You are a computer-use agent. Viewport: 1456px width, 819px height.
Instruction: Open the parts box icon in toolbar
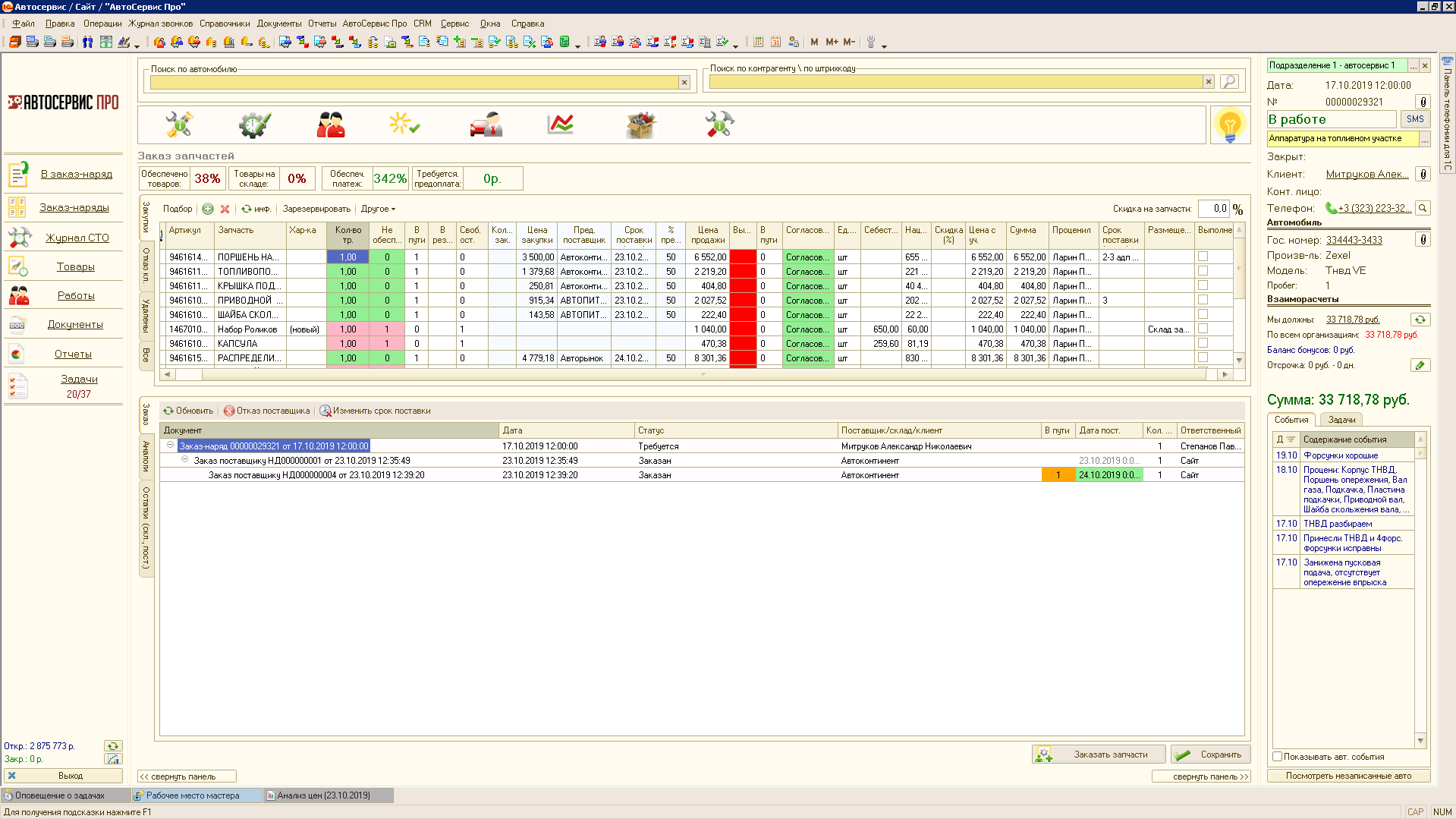[640, 124]
